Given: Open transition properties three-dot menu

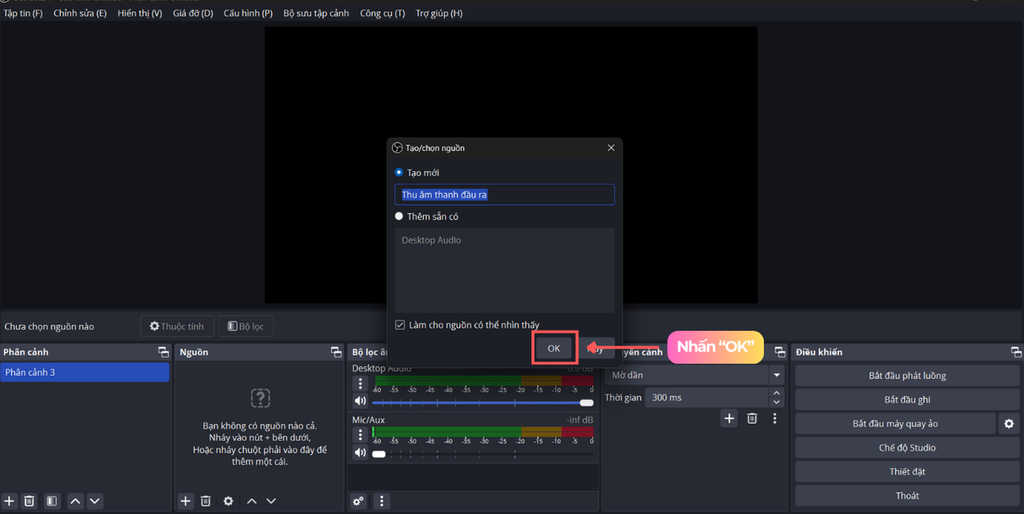Looking at the screenshot, I should (x=775, y=419).
